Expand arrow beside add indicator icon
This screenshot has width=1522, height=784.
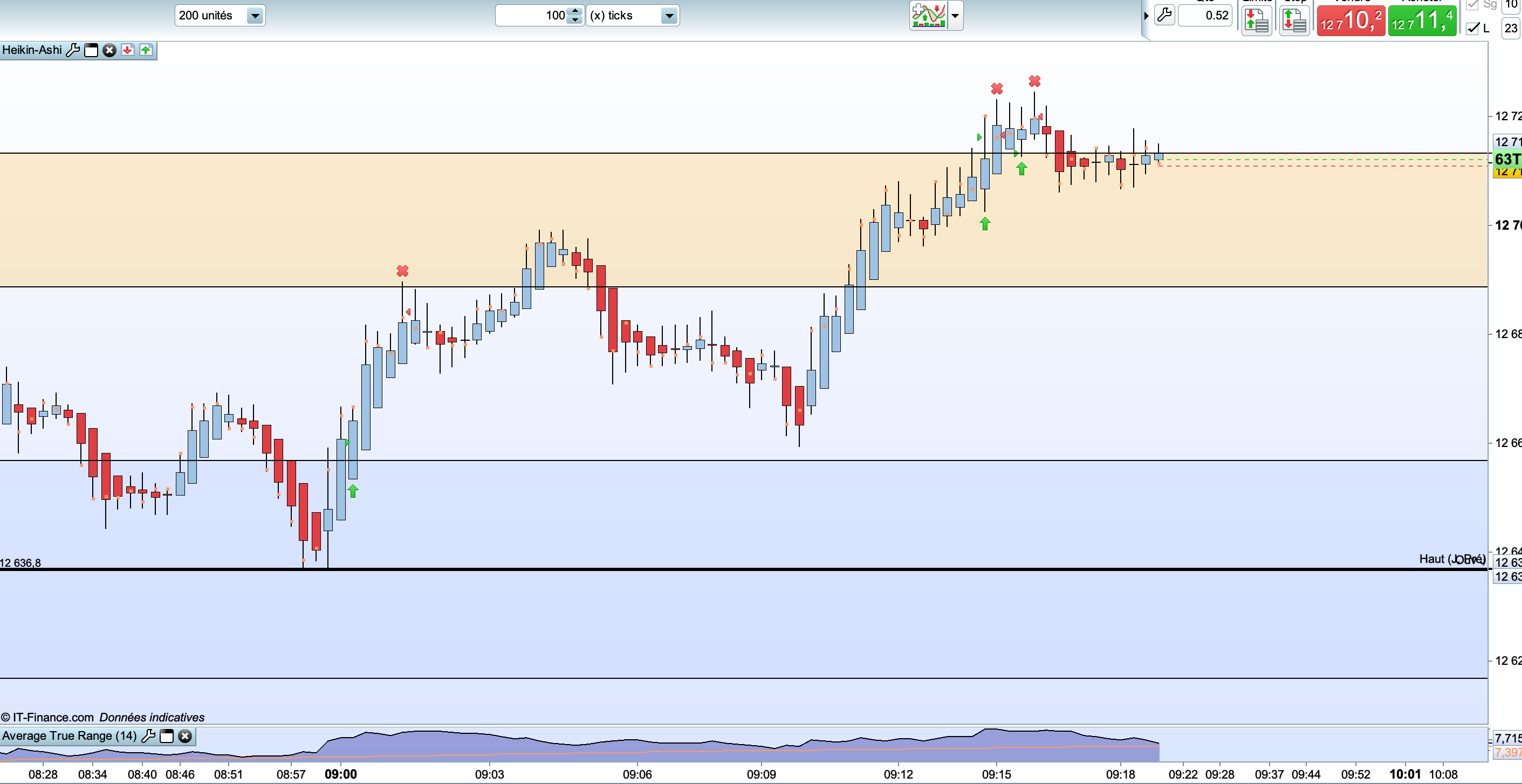pyautogui.click(x=955, y=15)
